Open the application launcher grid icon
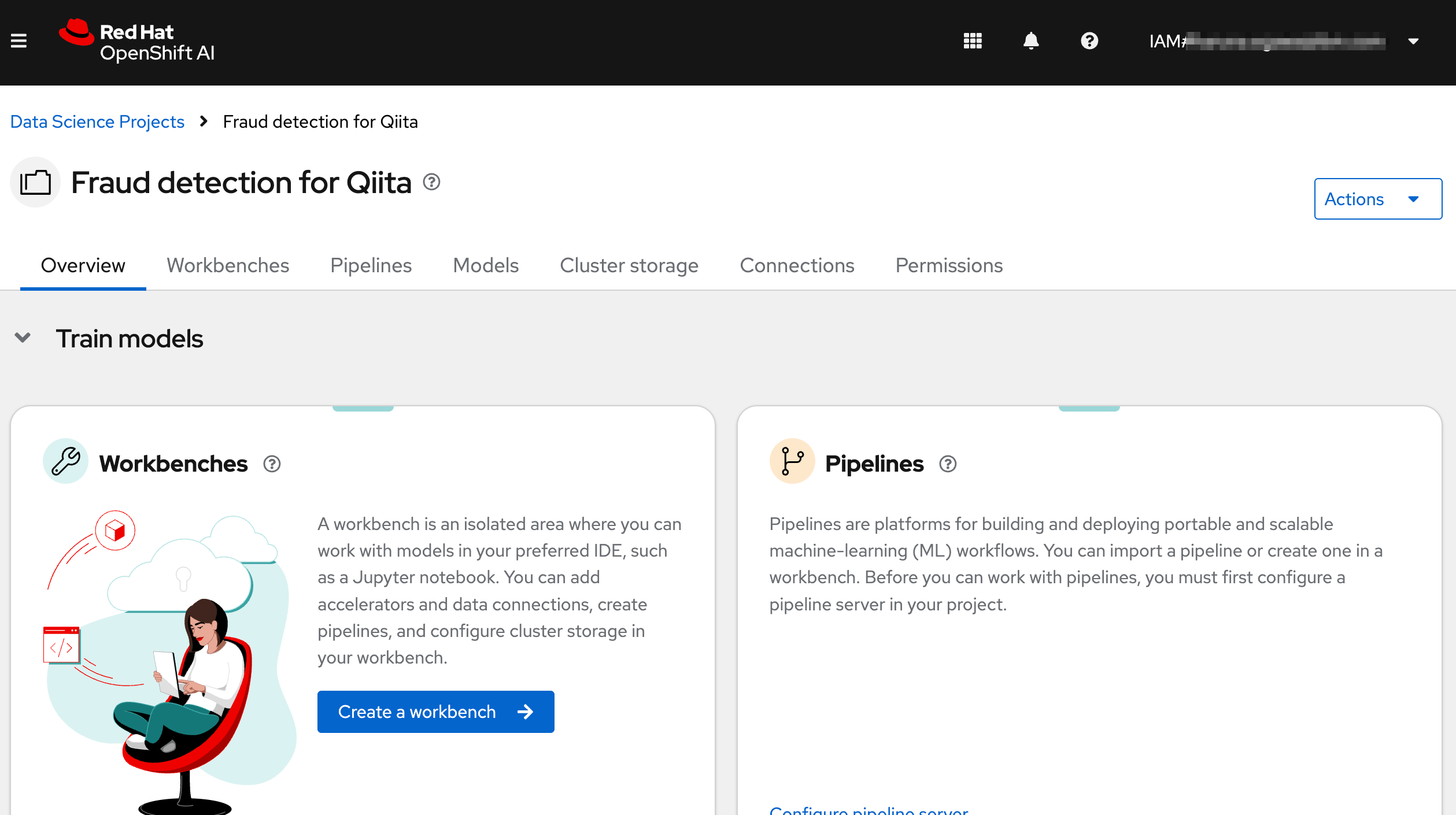 pyautogui.click(x=972, y=40)
